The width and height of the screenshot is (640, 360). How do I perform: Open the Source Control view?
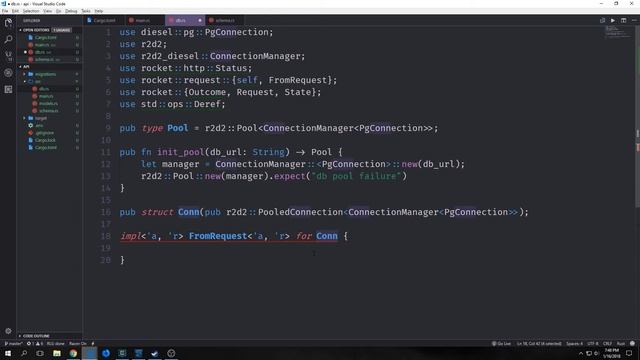pos(8,56)
